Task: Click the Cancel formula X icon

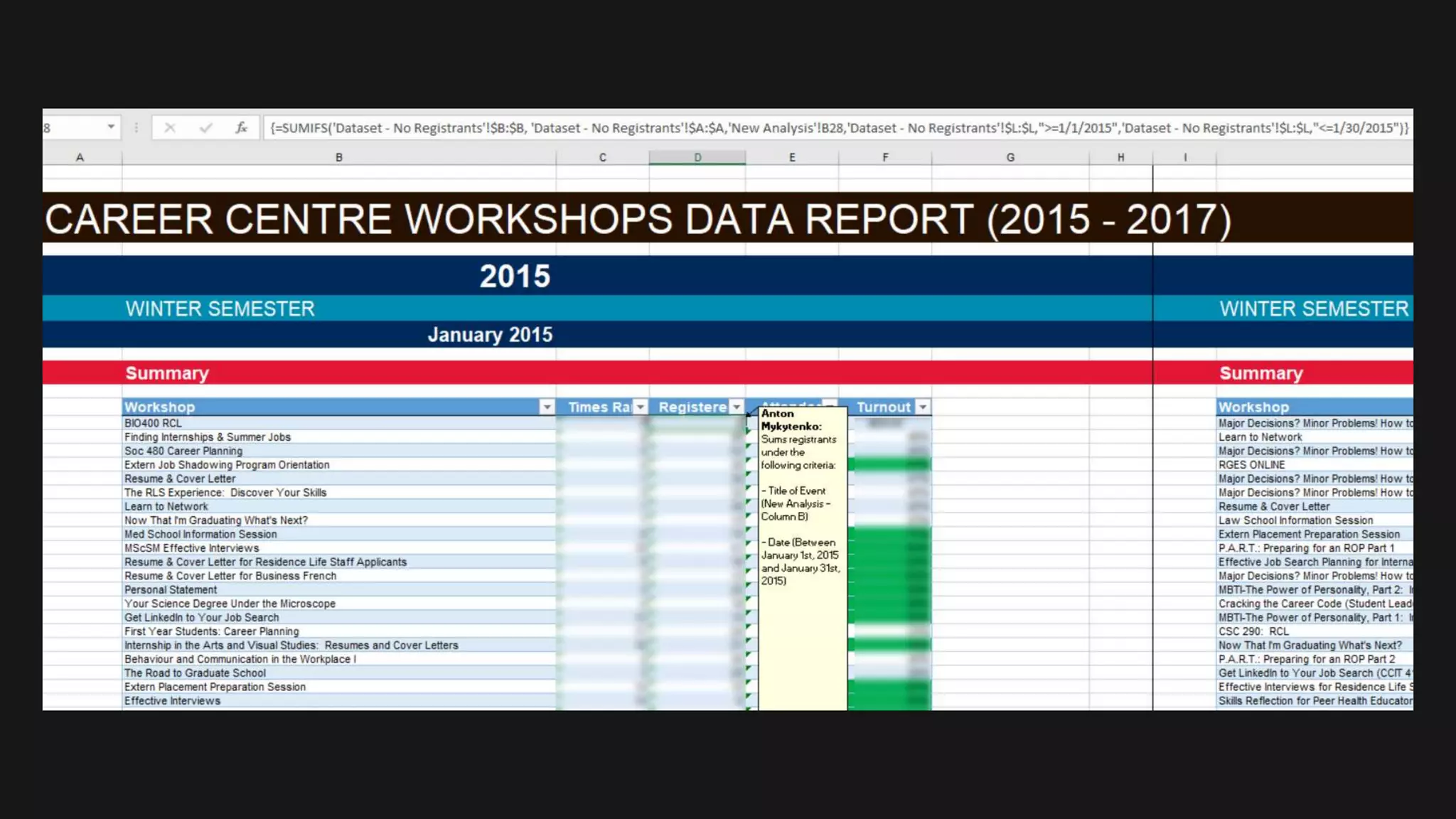Action: click(x=170, y=128)
